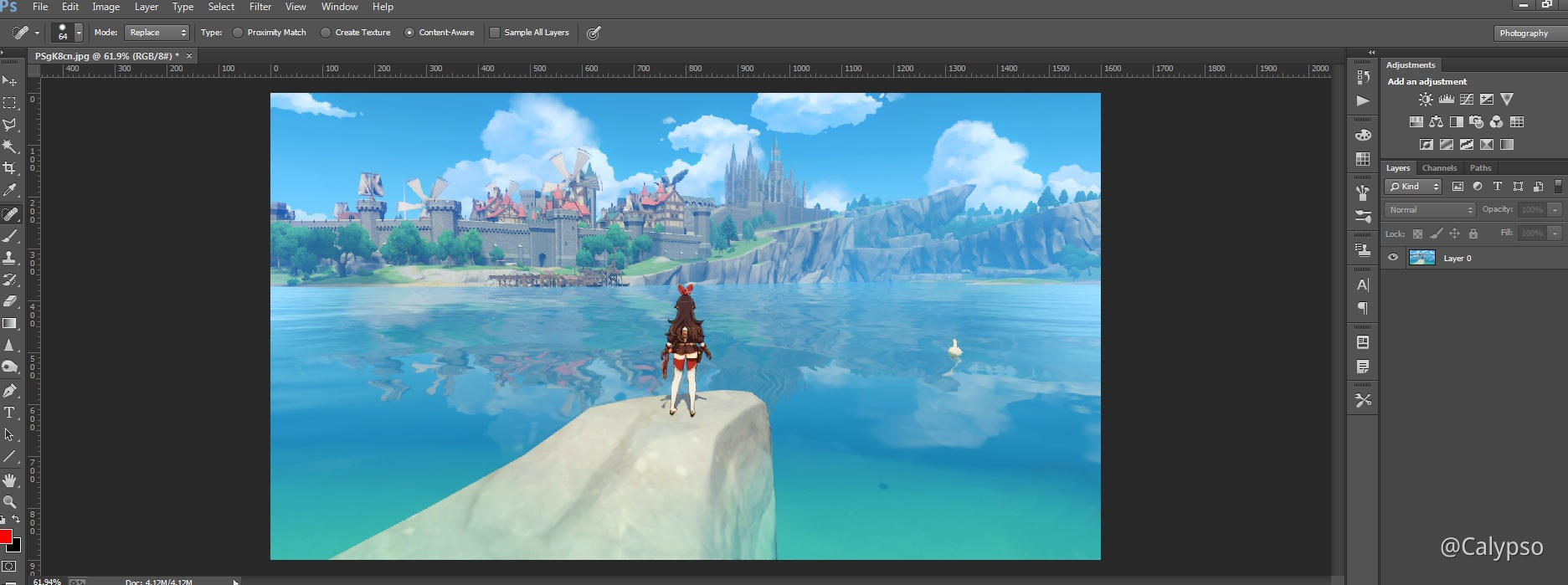Add an Exposure adjustment
1568x585 pixels.
[1486, 99]
